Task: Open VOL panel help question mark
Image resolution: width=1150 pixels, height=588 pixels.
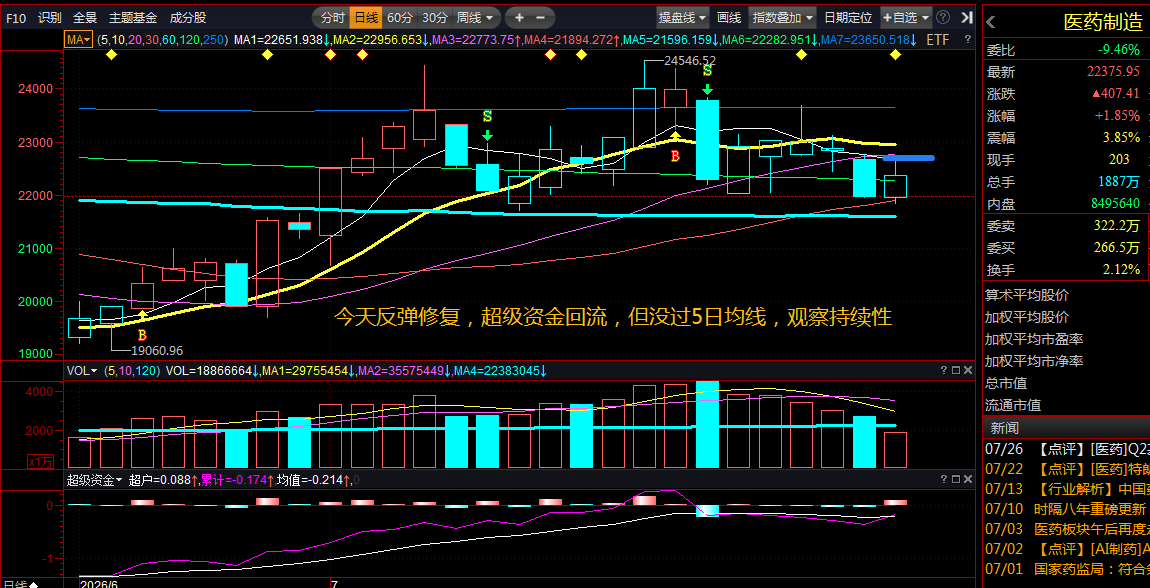Action: [944, 371]
